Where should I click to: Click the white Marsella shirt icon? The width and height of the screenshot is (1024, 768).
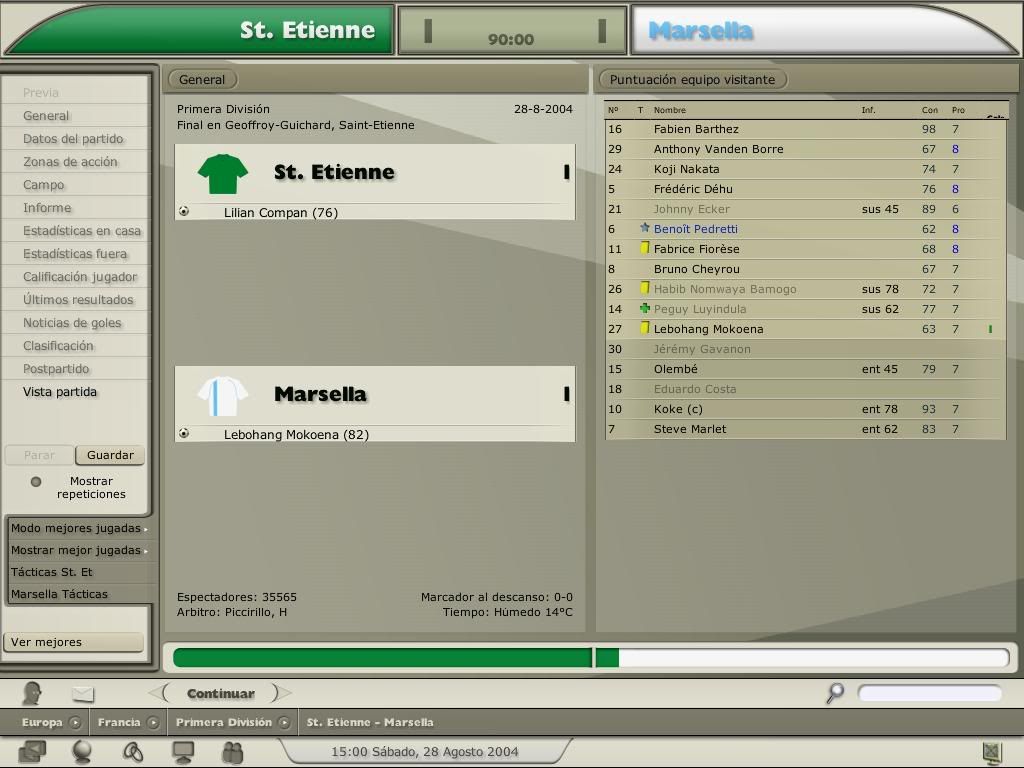pyautogui.click(x=223, y=396)
